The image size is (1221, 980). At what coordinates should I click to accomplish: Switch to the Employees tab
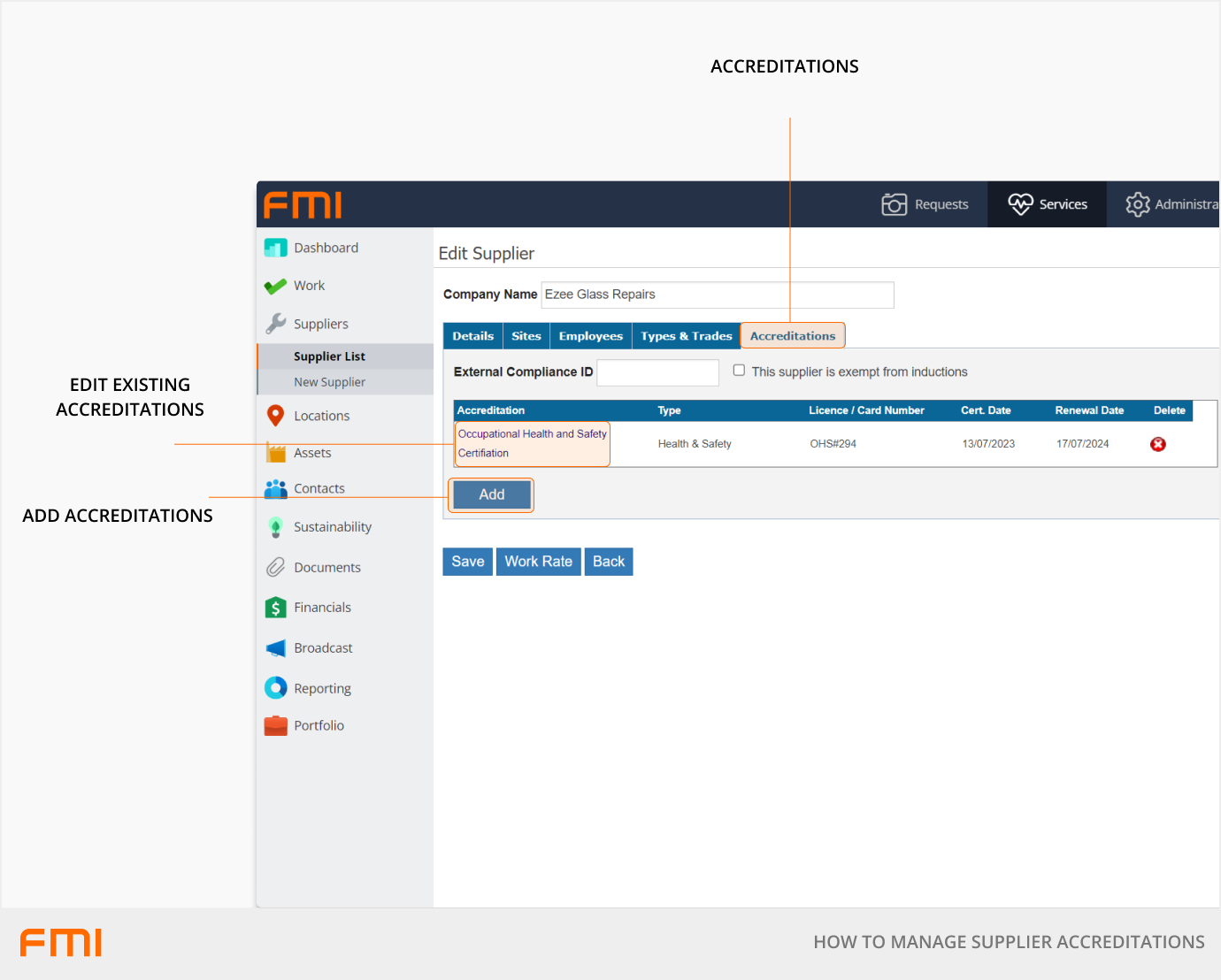pyautogui.click(x=590, y=336)
